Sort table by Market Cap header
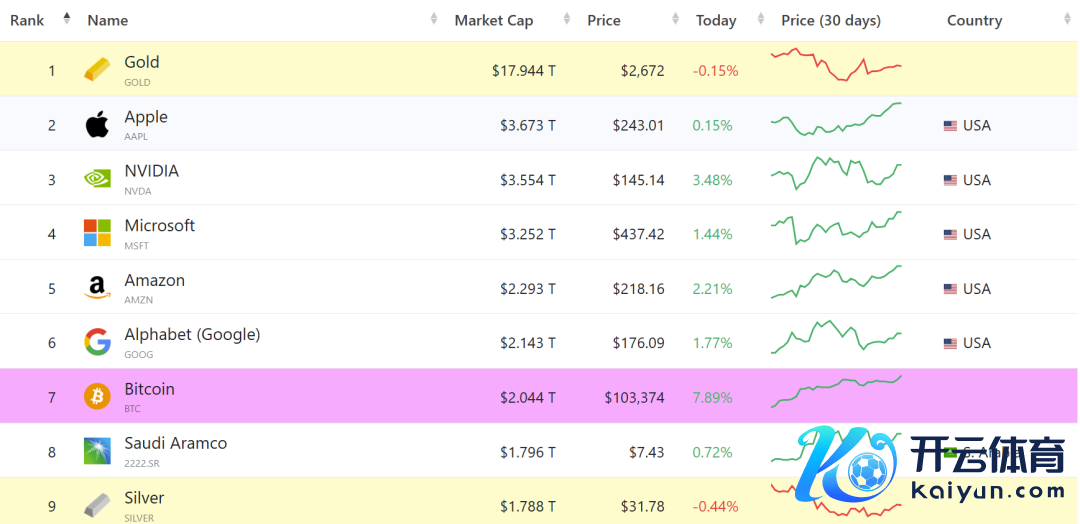This screenshot has height=524, width=1080. [x=494, y=21]
